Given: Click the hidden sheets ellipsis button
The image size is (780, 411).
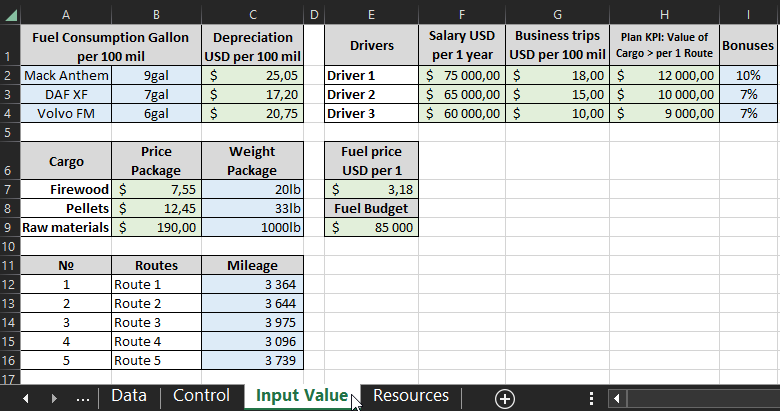Looking at the screenshot, I should [x=83, y=398].
